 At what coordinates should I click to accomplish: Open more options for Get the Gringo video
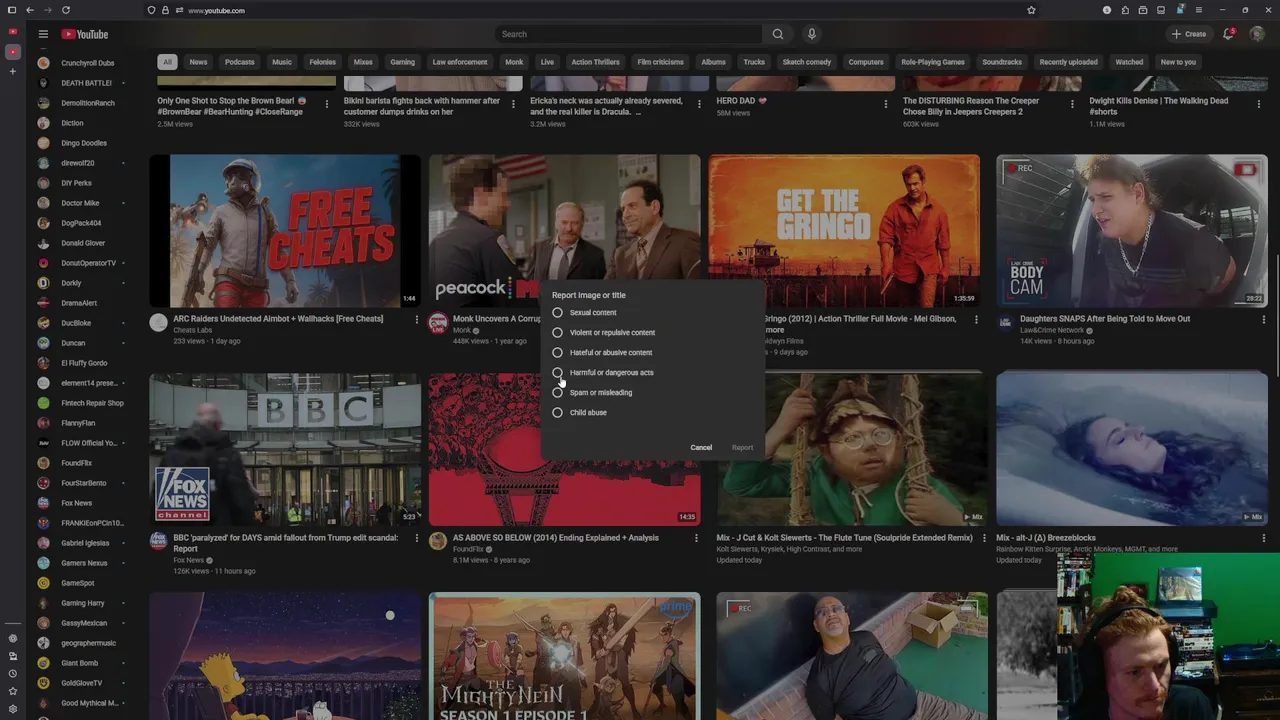click(x=976, y=320)
